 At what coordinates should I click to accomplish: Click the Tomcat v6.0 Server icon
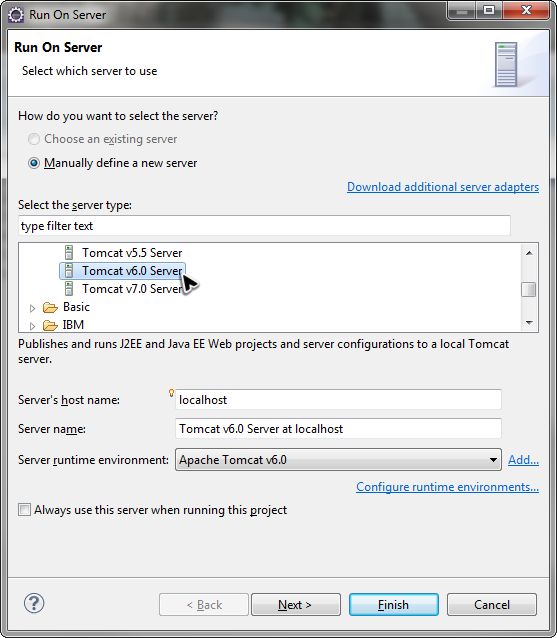coord(69,271)
